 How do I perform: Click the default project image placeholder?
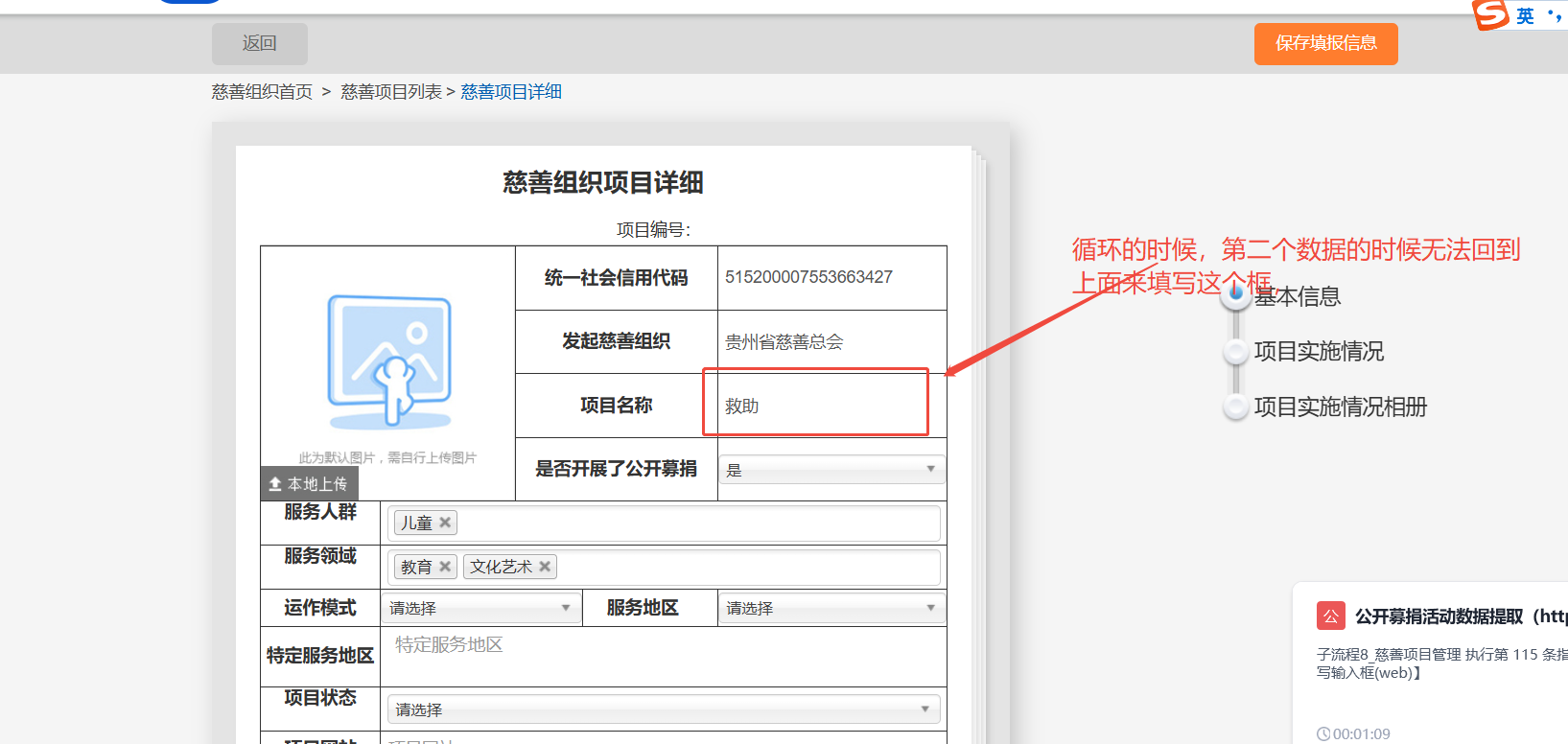point(388,362)
